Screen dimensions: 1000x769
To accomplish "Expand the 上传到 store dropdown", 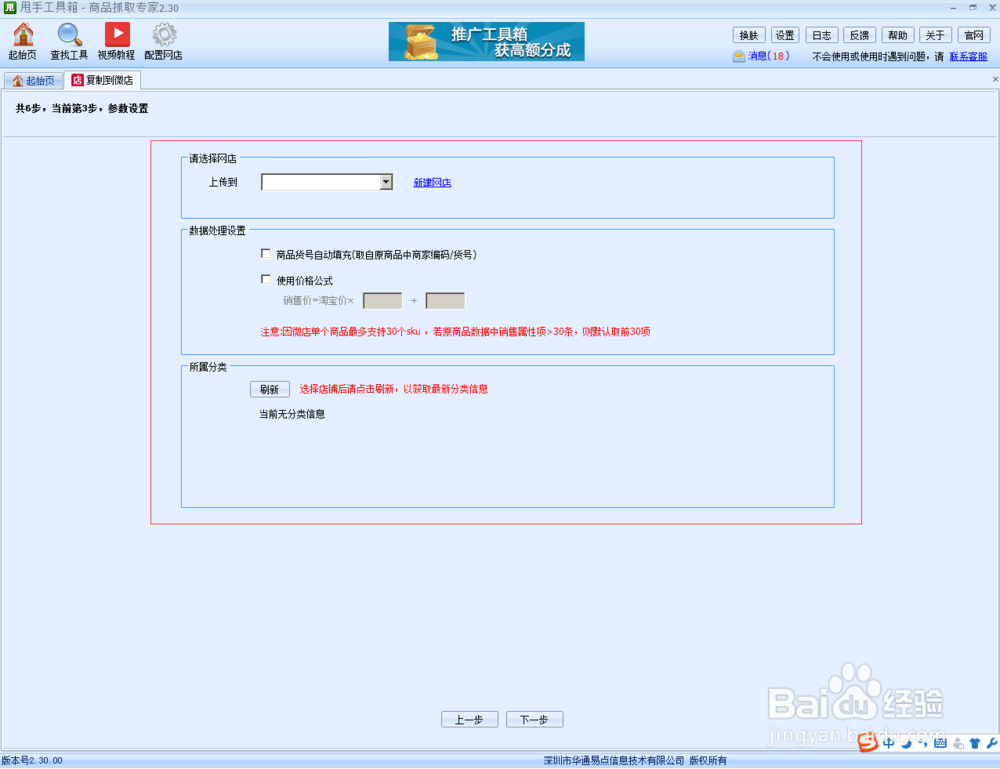I will click(x=322, y=181).
